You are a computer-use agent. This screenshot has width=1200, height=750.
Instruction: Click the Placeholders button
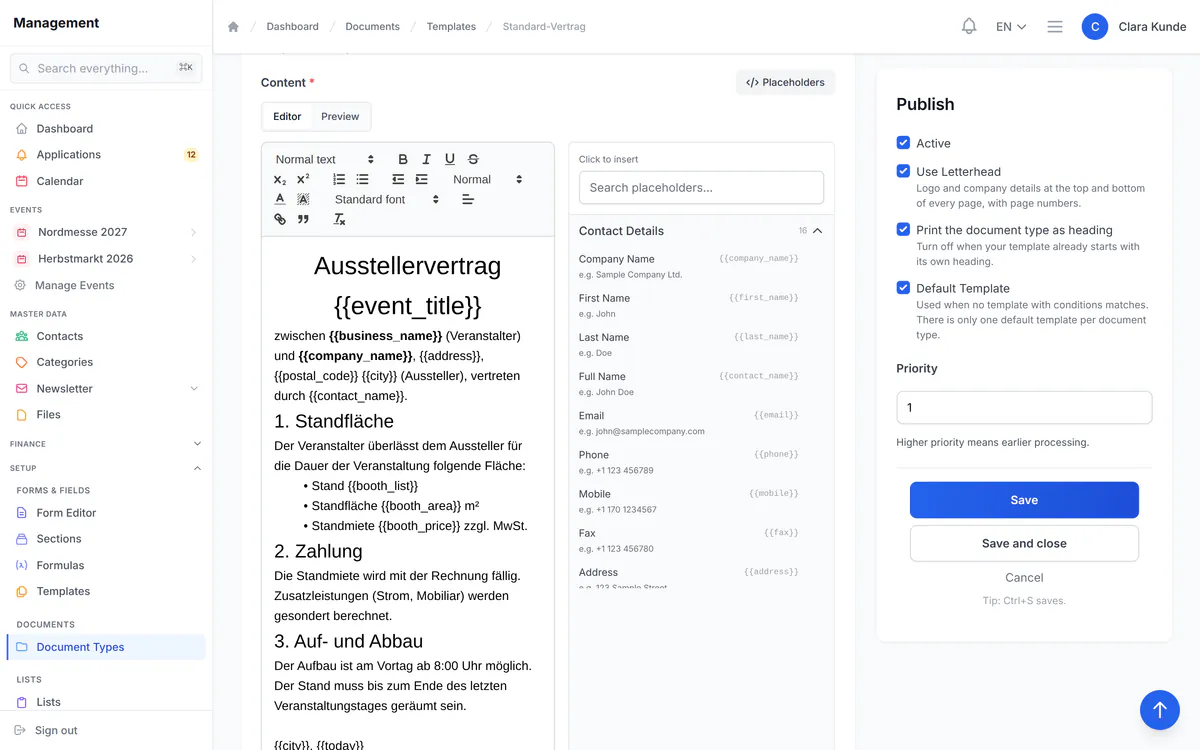(785, 82)
